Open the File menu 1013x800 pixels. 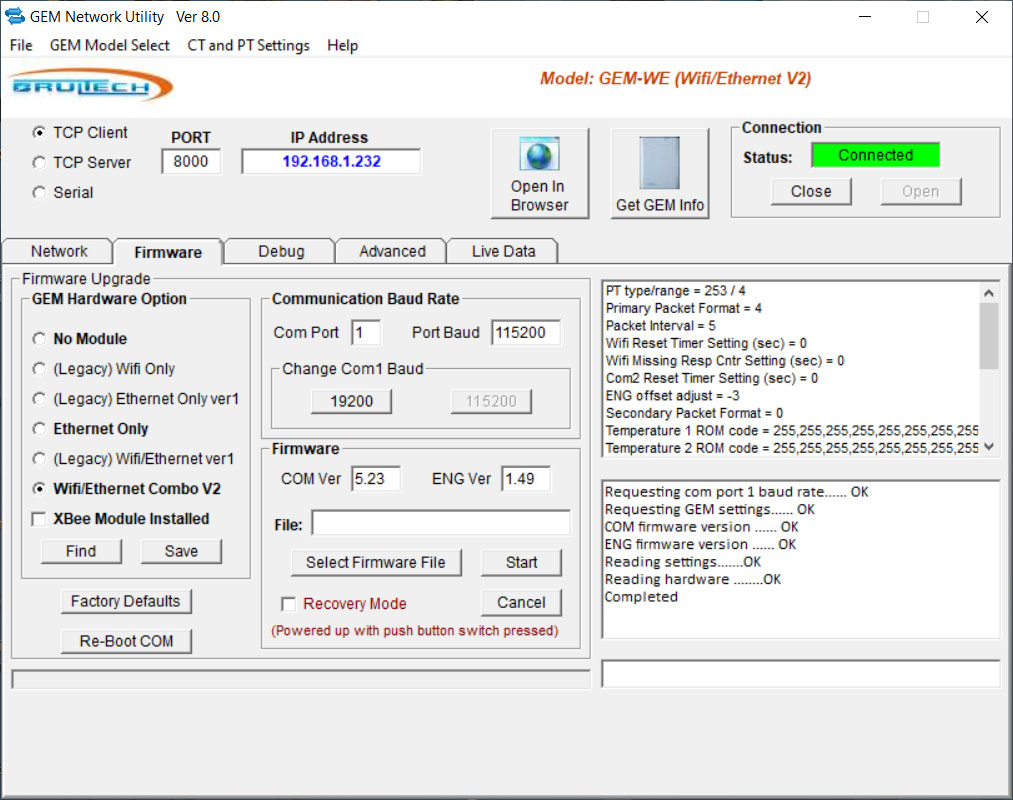pyautogui.click(x=21, y=45)
